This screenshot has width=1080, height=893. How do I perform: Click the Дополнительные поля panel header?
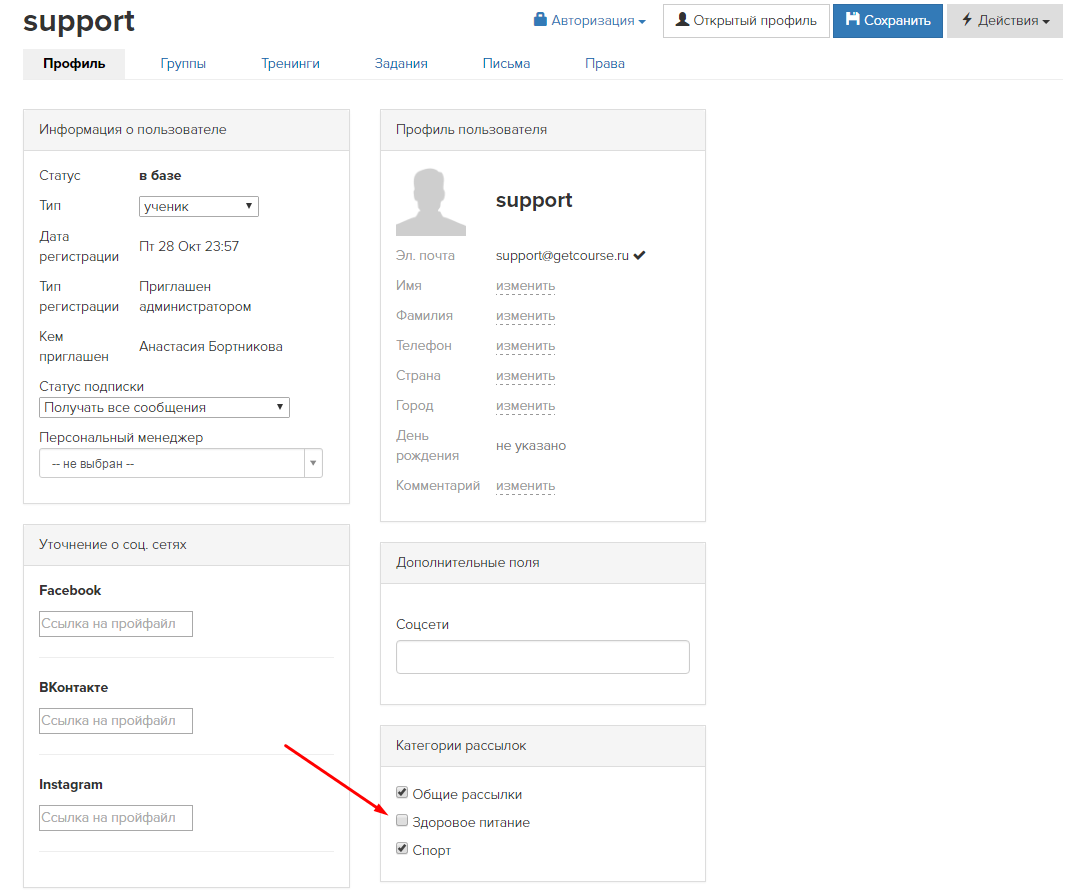click(x=543, y=563)
